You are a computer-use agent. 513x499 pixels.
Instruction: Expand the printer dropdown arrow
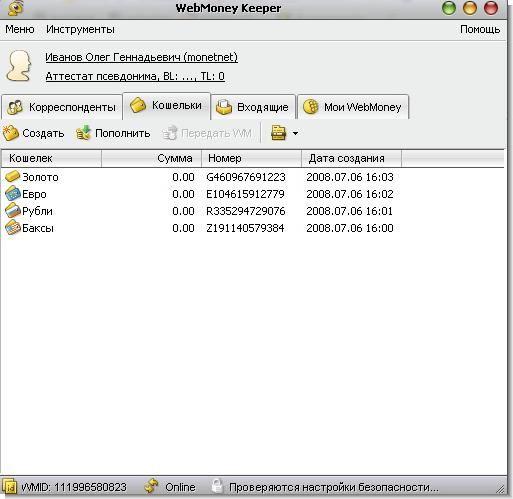pyautogui.click(x=295, y=133)
